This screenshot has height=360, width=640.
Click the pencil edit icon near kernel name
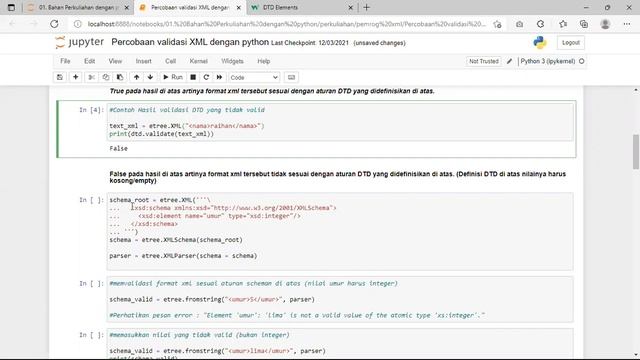coord(509,61)
